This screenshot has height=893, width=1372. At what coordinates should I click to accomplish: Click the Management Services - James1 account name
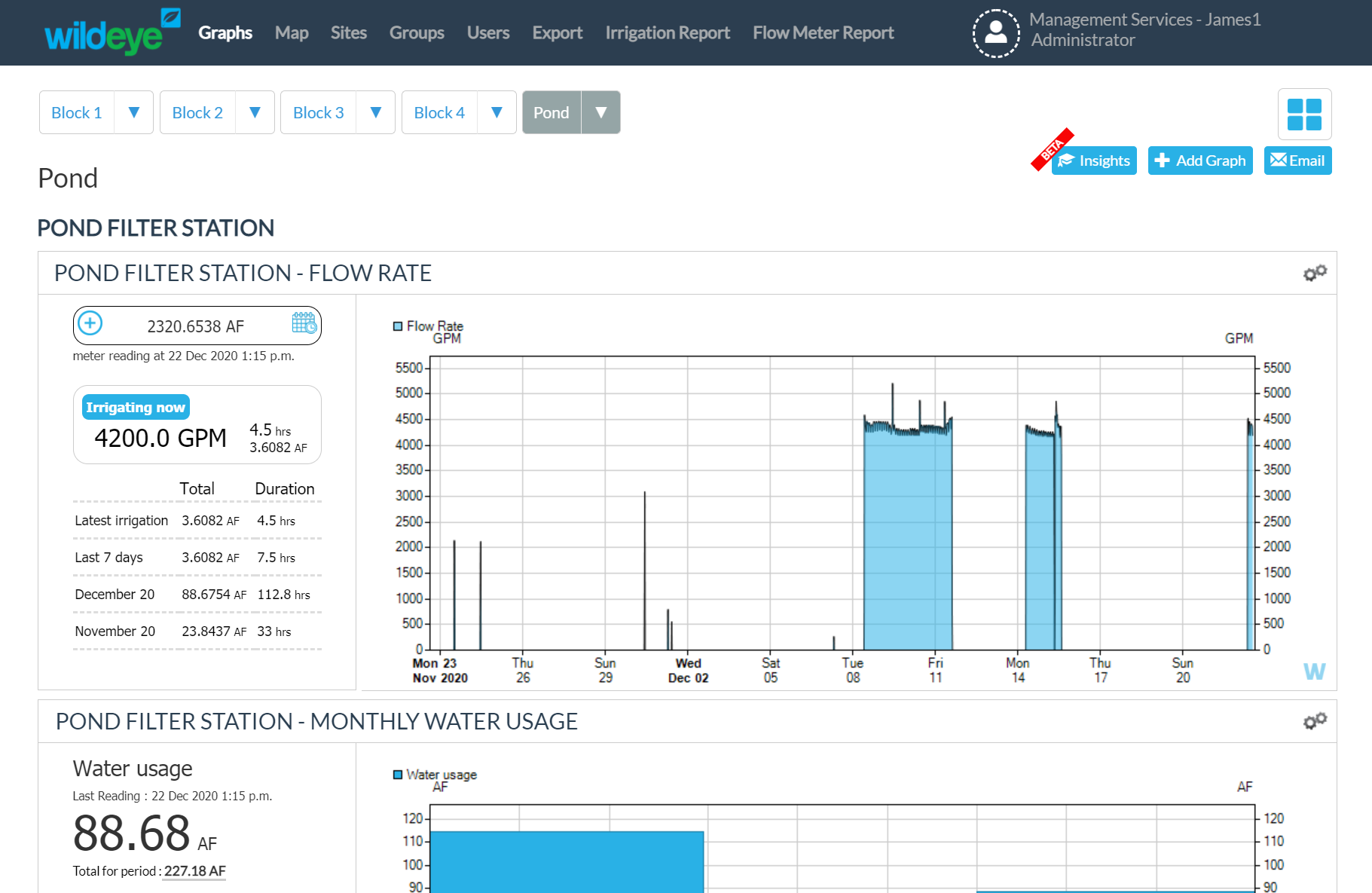1145,20
